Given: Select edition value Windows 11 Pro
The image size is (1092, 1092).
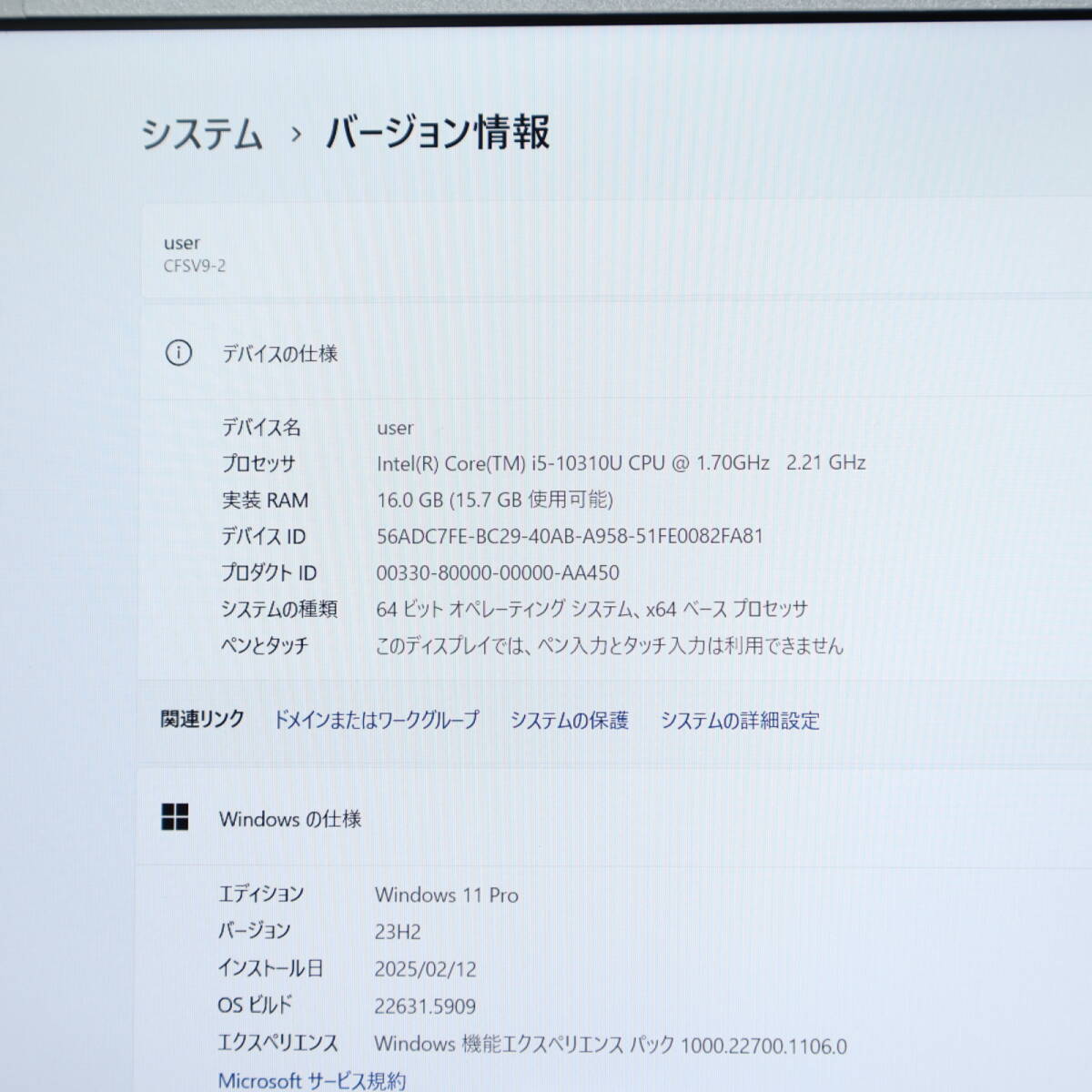Looking at the screenshot, I should click(x=447, y=895).
